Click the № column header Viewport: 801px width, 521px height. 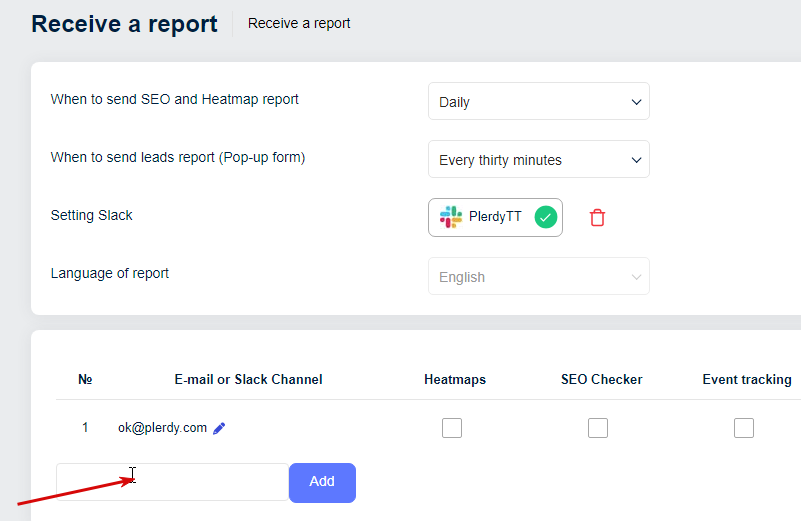[85, 379]
